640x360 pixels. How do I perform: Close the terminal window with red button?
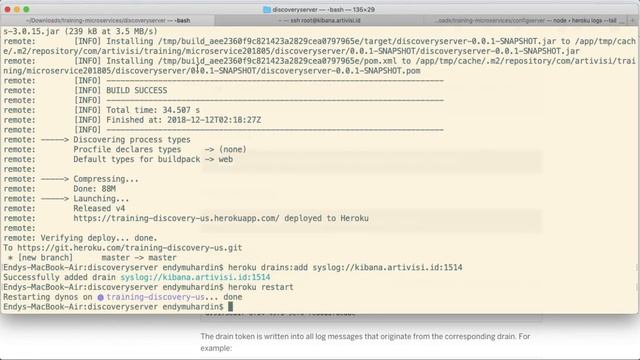click(x=8, y=9)
